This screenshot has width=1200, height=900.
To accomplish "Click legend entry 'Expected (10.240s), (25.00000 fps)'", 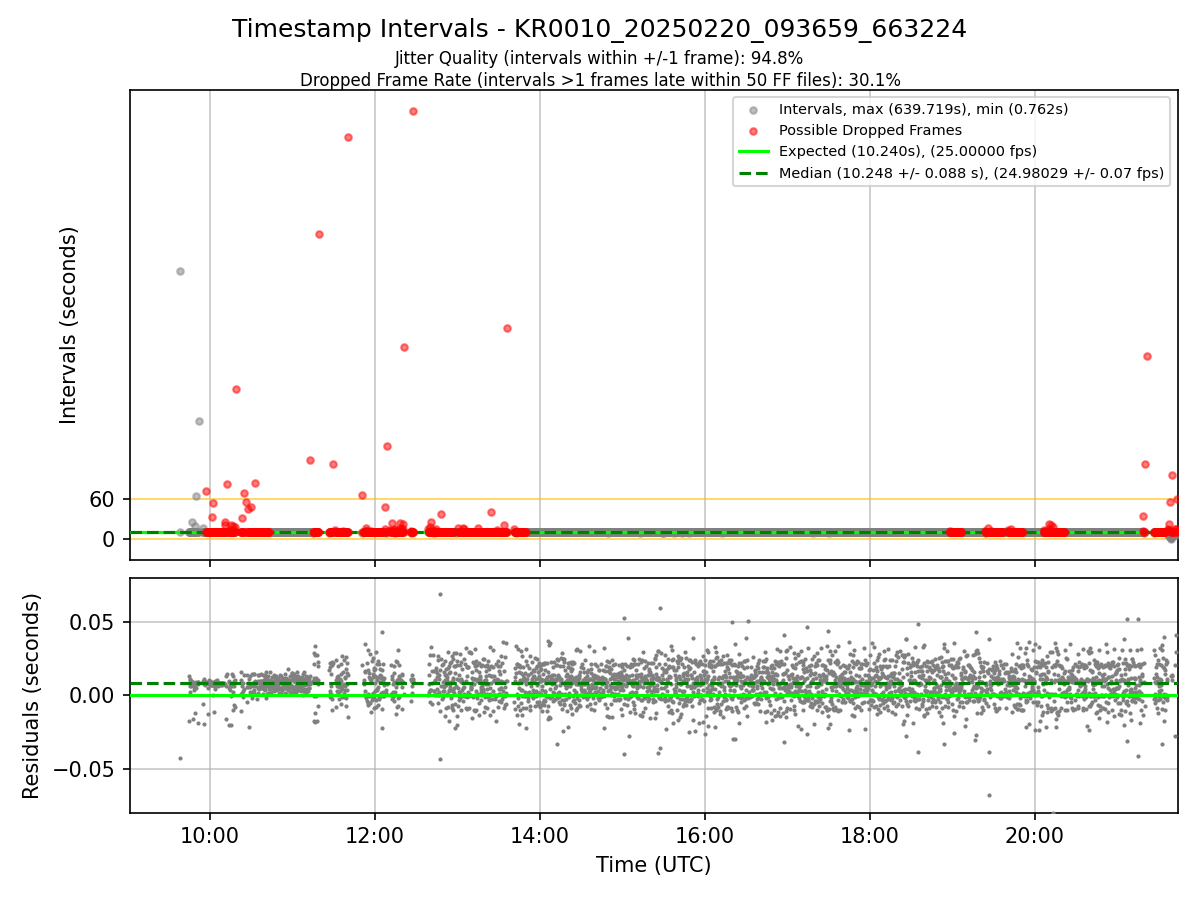I will click(x=907, y=152).
